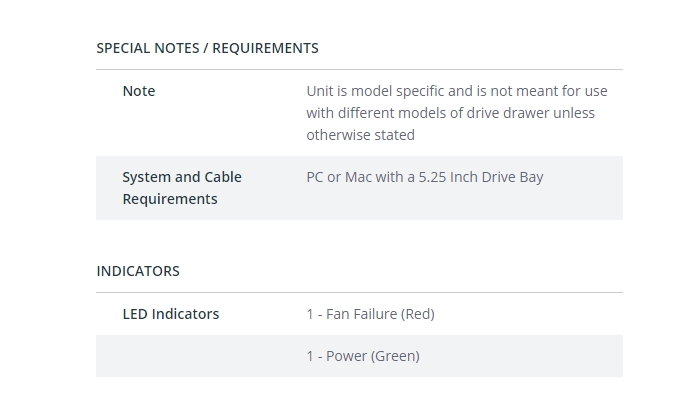This screenshot has height=412, width=686.
Task: Click the '1 - Power (Green)' entry
Action: tap(363, 356)
